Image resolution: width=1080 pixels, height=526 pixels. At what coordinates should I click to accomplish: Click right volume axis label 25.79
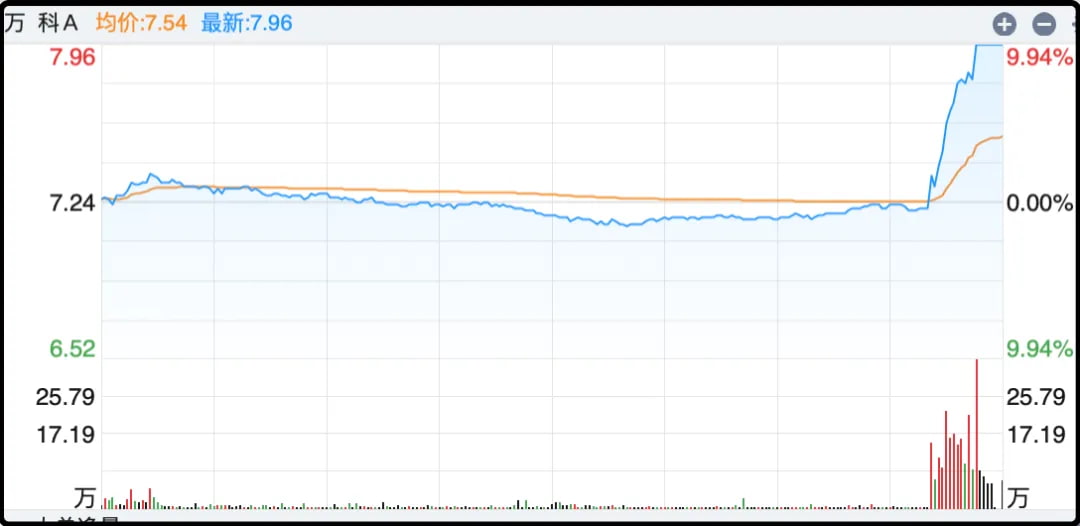click(x=1037, y=397)
